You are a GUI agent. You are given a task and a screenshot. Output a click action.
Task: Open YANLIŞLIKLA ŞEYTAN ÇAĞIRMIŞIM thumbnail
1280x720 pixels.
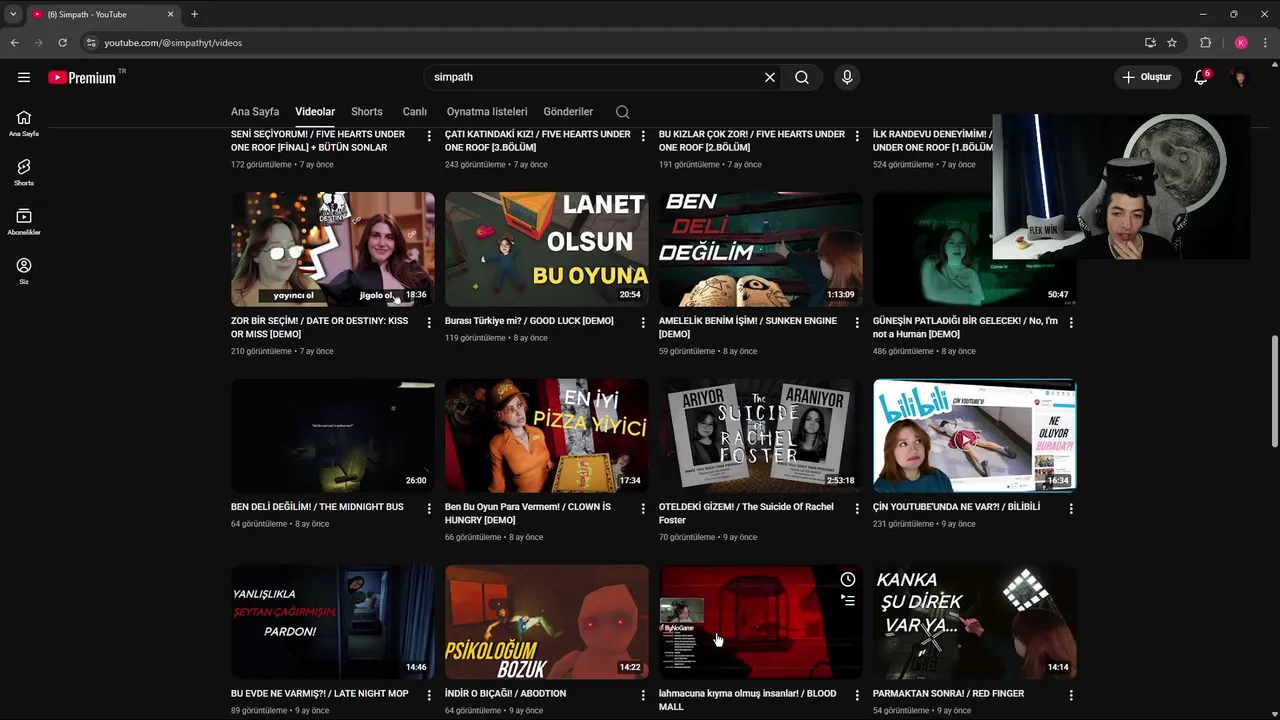point(332,621)
